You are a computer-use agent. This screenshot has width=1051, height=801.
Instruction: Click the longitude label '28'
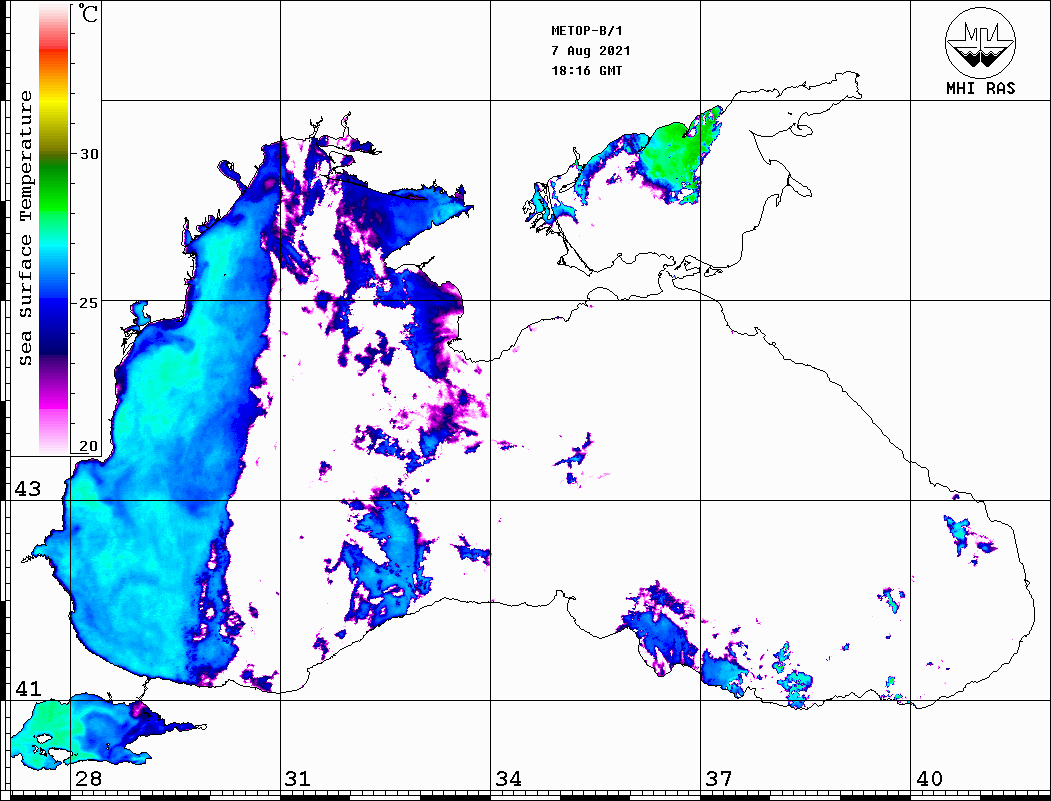click(x=88, y=778)
